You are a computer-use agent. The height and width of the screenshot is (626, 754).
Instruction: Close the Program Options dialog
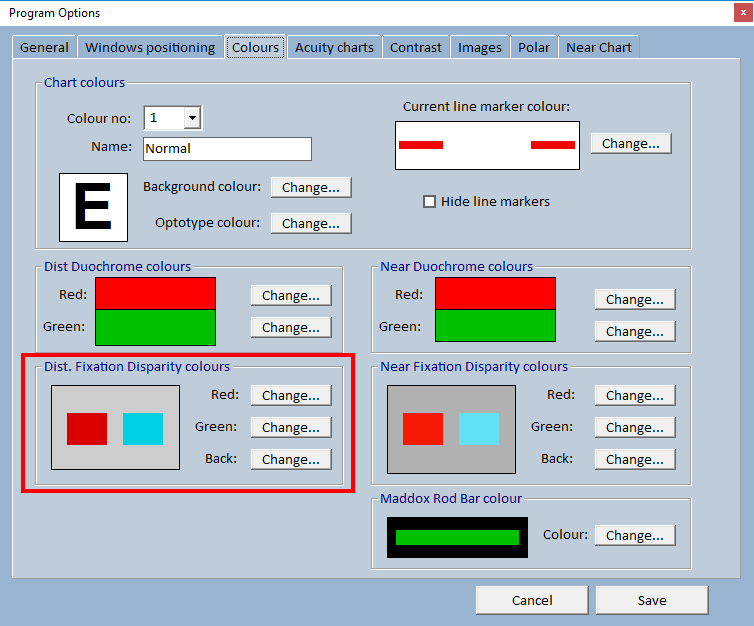[x=742, y=13]
